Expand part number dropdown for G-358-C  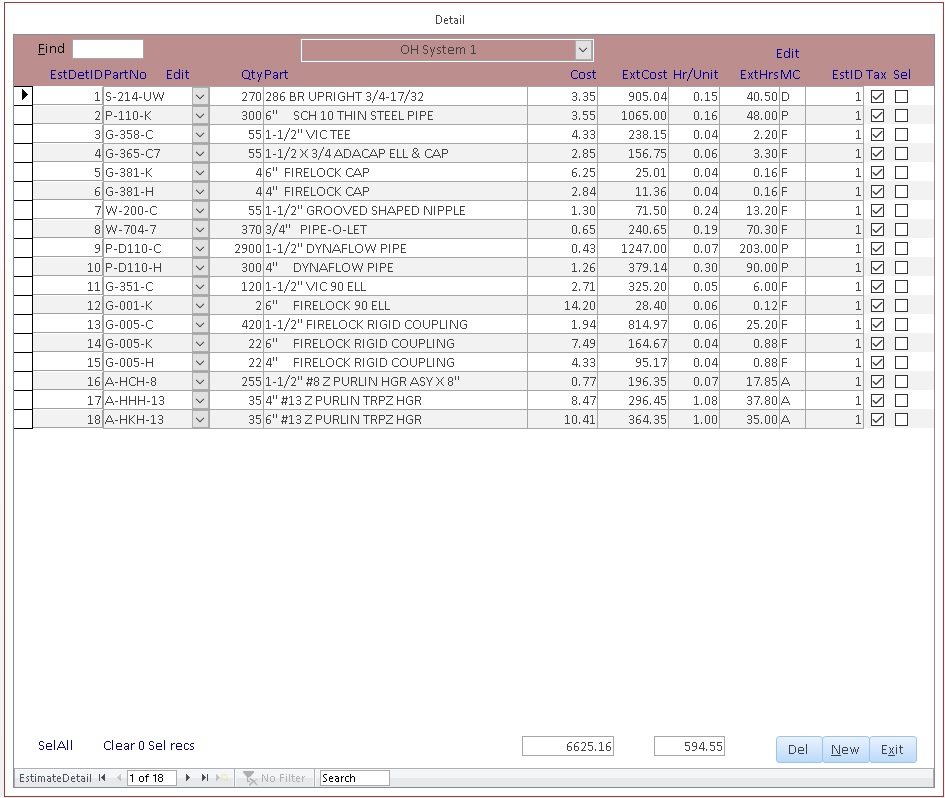pos(200,135)
